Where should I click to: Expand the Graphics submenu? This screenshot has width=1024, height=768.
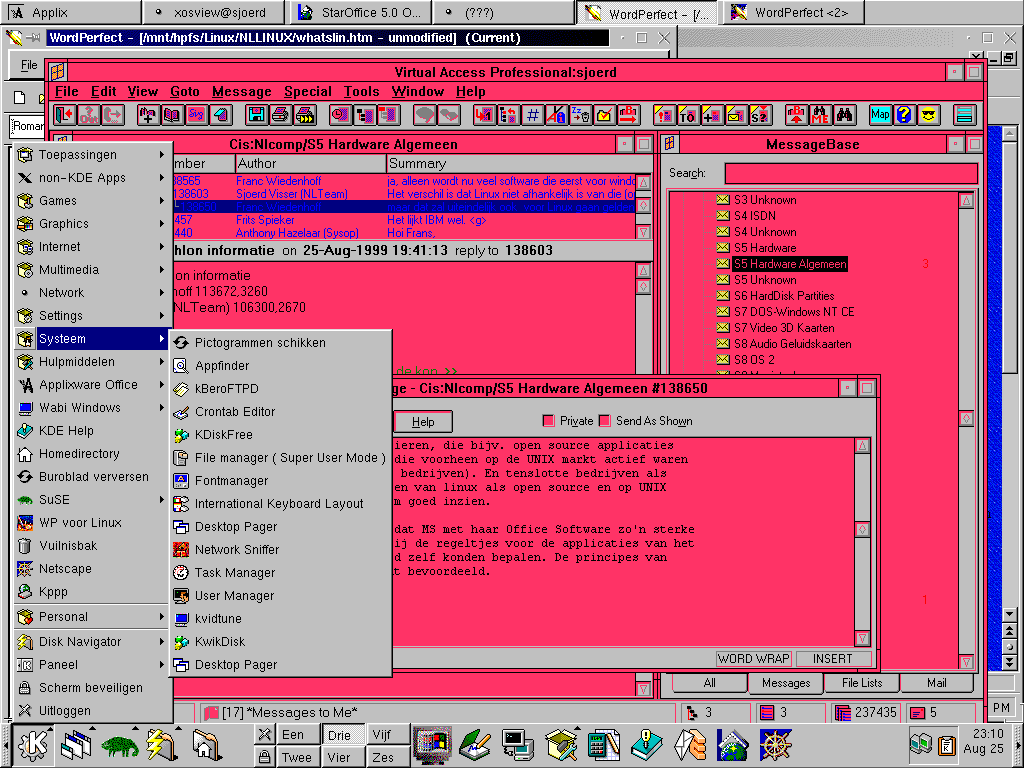pos(91,223)
